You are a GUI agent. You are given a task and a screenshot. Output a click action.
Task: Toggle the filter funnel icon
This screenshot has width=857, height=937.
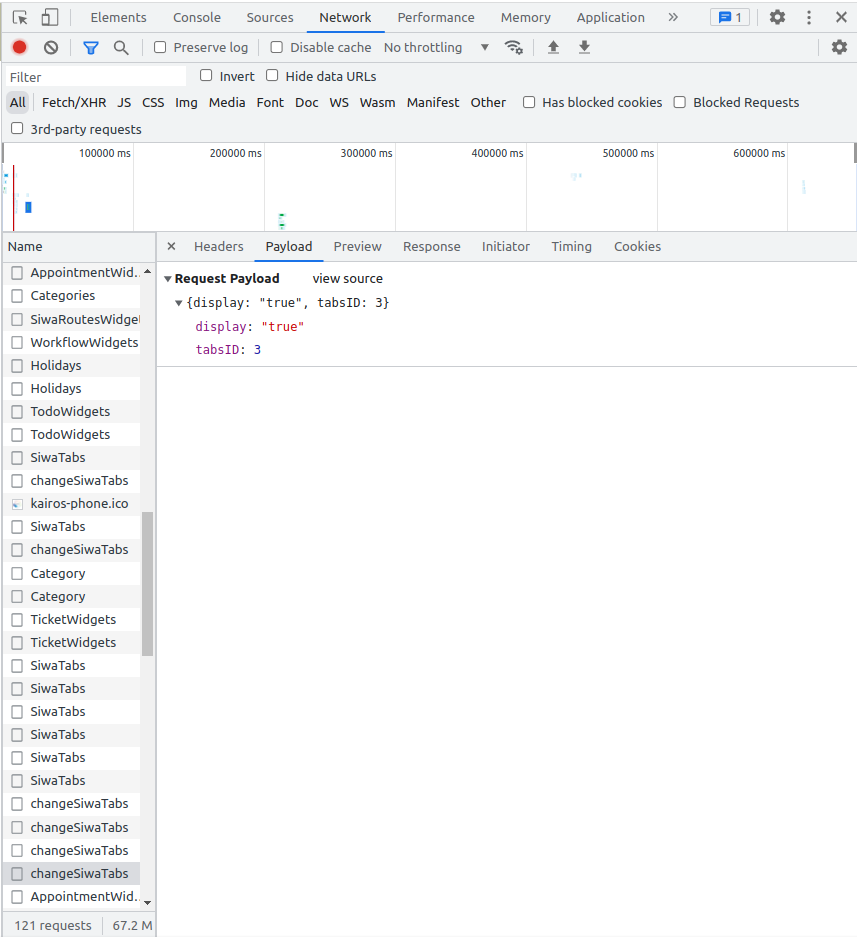pos(91,48)
